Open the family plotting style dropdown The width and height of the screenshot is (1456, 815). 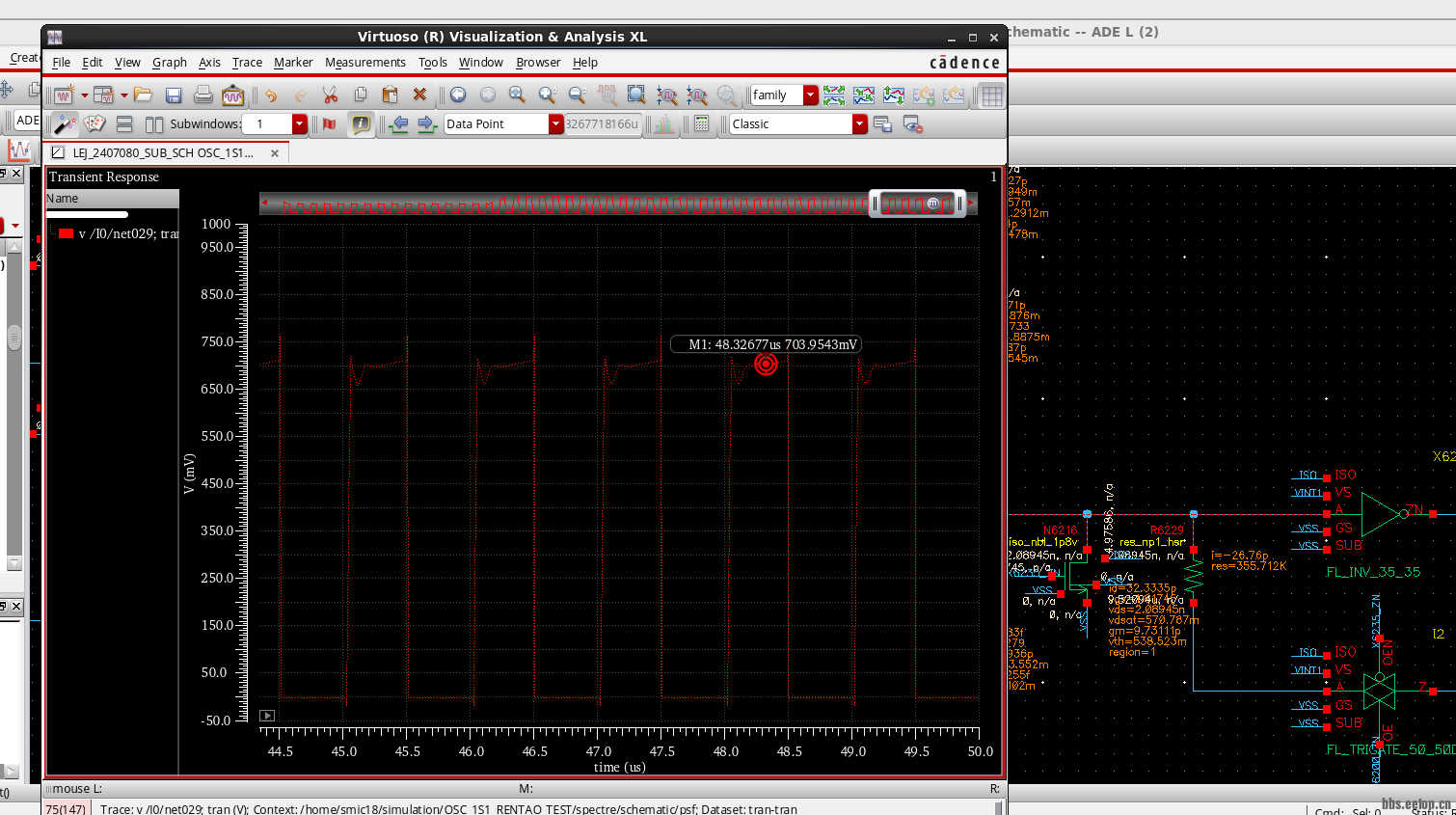810,95
